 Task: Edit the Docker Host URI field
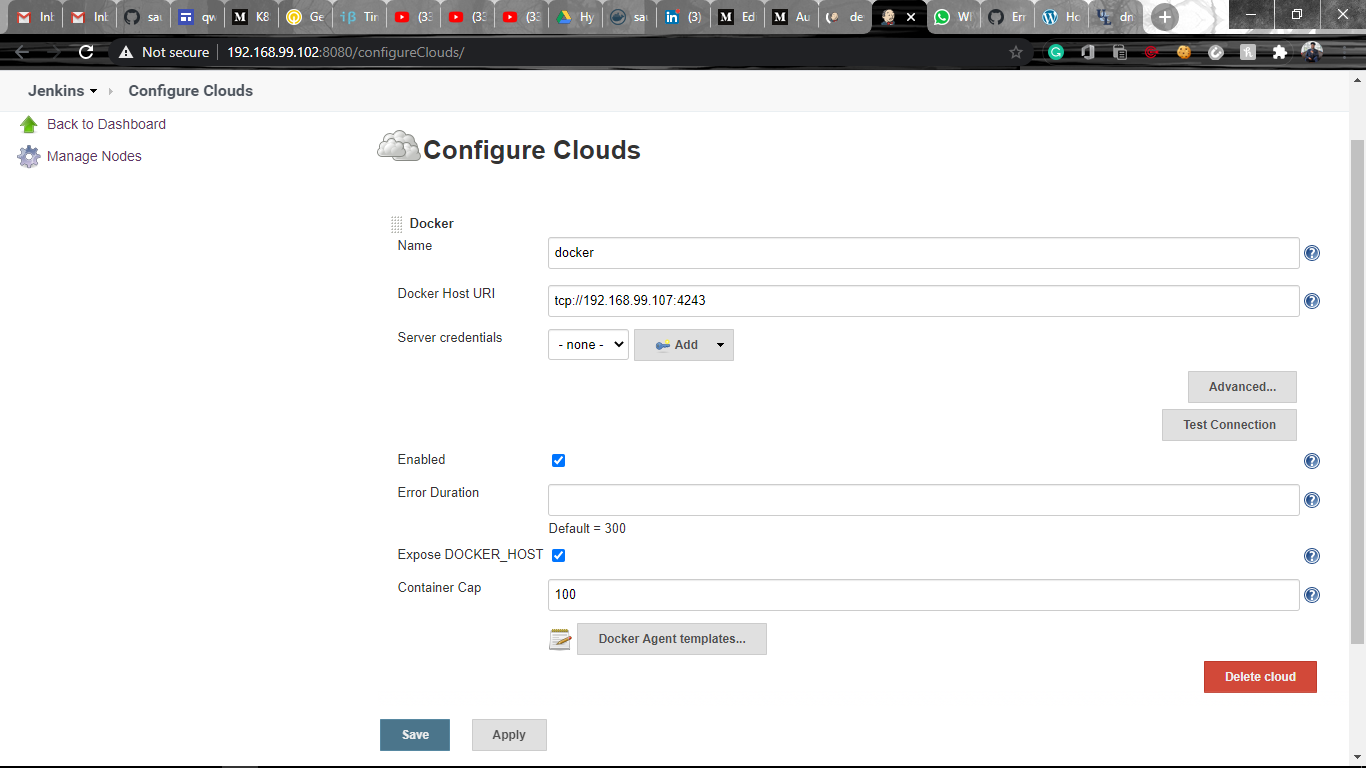(924, 301)
